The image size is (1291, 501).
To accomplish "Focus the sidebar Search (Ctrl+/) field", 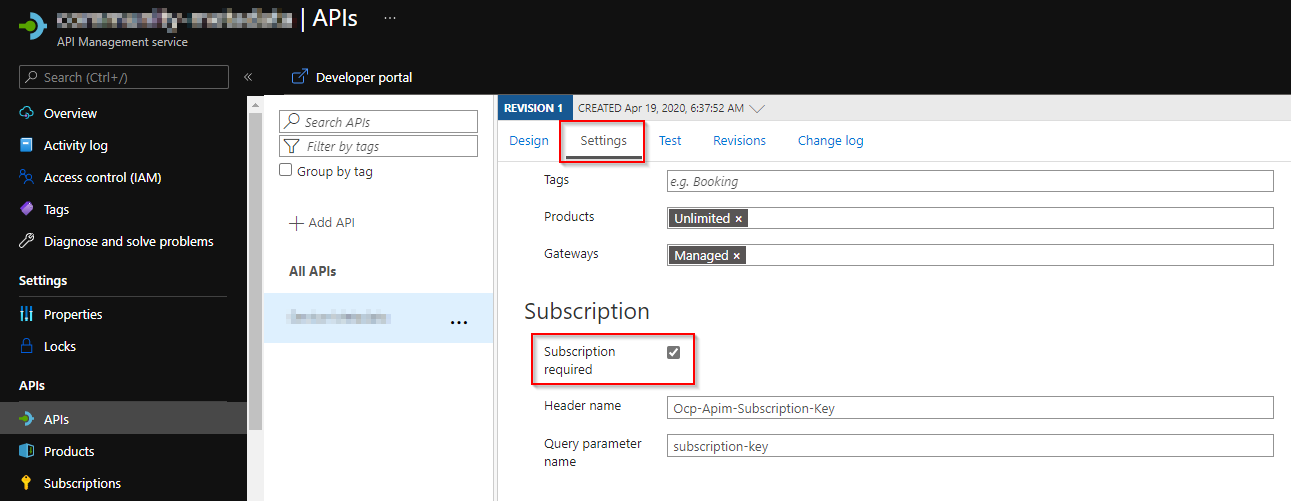I will tap(124, 77).
